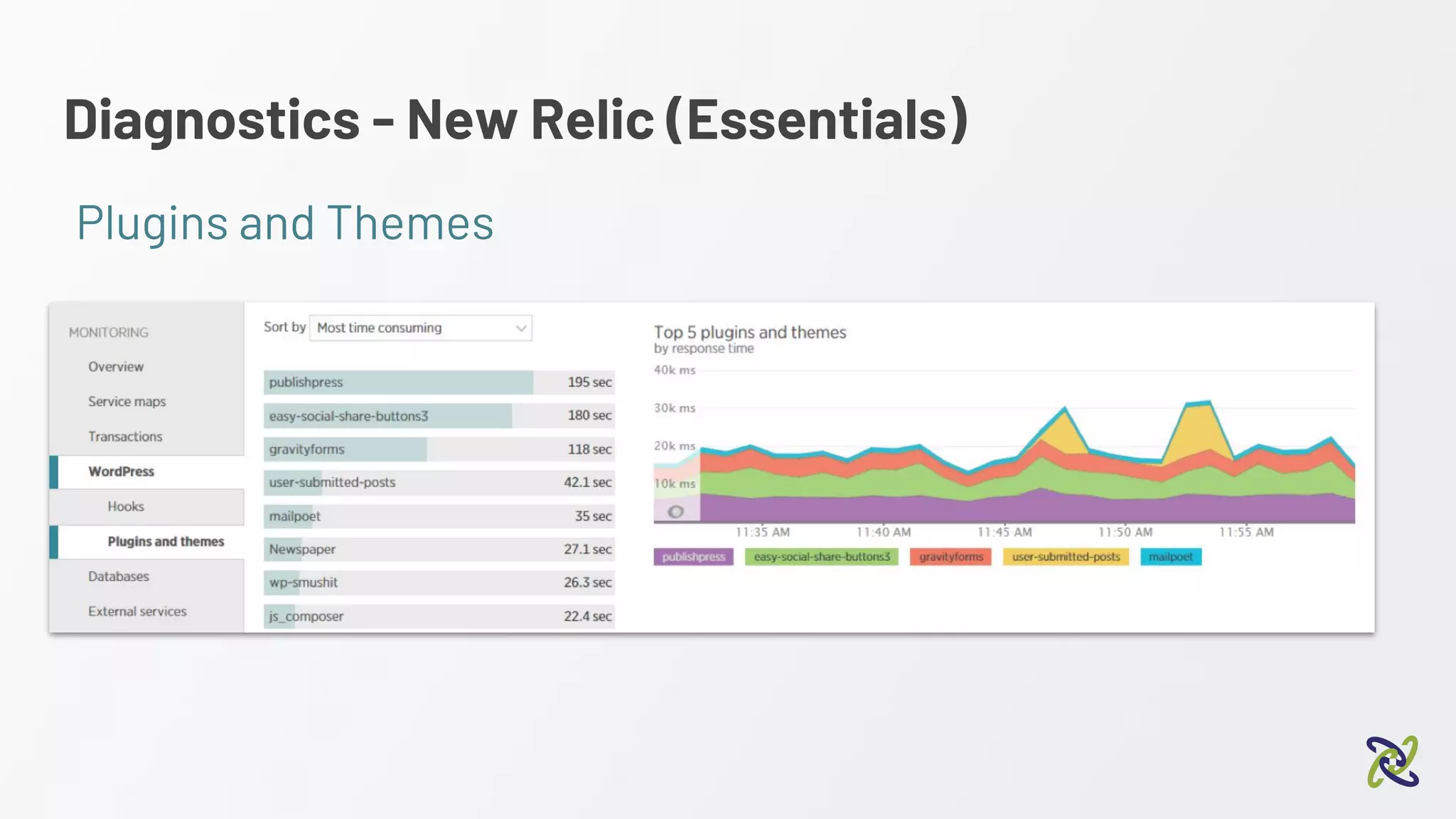Image resolution: width=1456 pixels, height=819 pixels.
Task: Click the 195 sec value for publishpress
Action: click(589, 382)
